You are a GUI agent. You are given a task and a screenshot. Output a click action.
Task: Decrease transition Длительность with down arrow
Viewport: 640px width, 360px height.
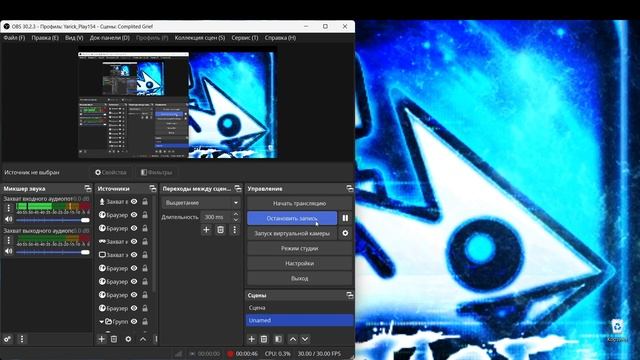pos(236,220)
